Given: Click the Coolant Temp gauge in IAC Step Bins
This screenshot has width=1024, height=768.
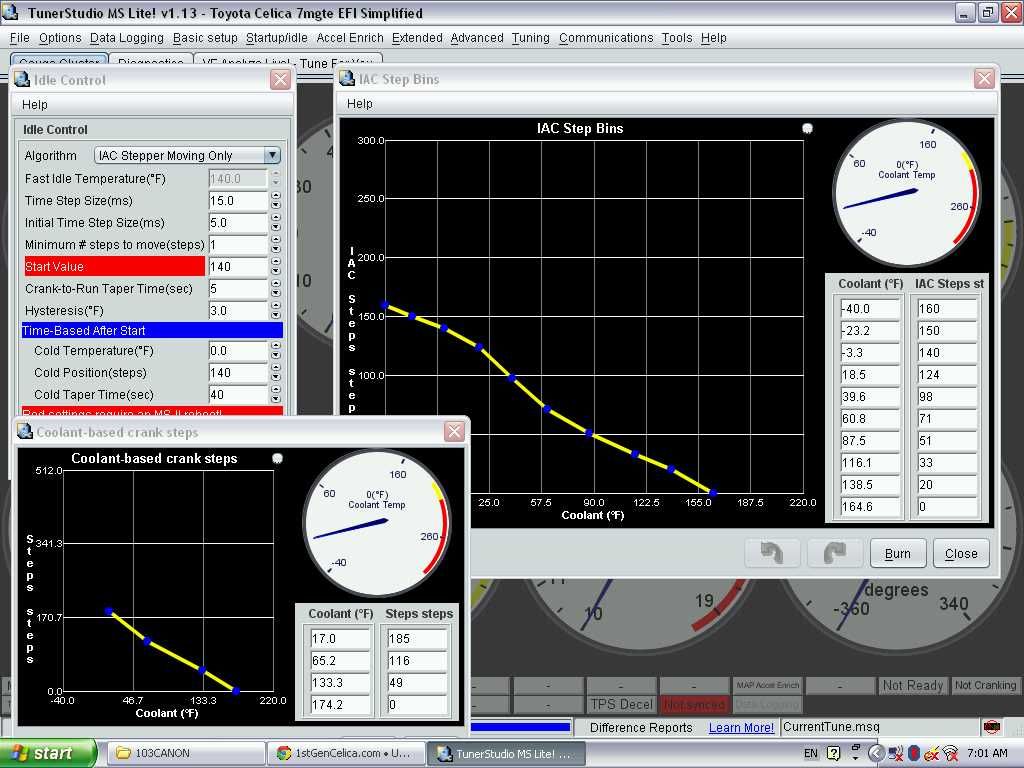Looking at the screenshot, I should coord(907,193).
